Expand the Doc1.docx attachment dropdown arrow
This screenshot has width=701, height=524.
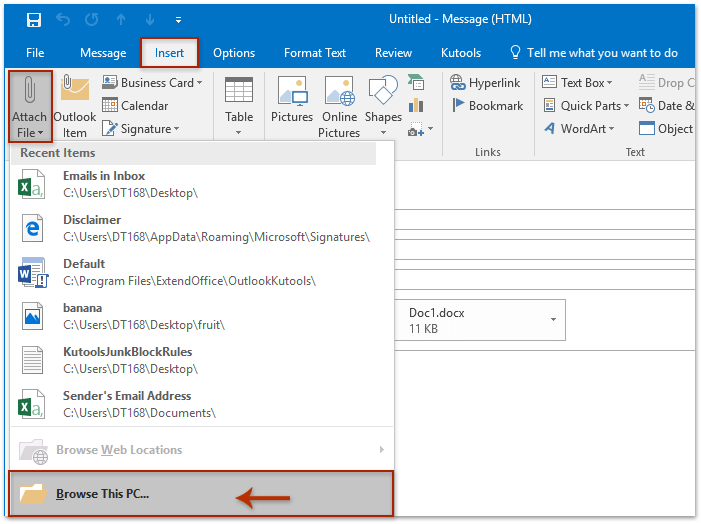(x=553, y=320)
